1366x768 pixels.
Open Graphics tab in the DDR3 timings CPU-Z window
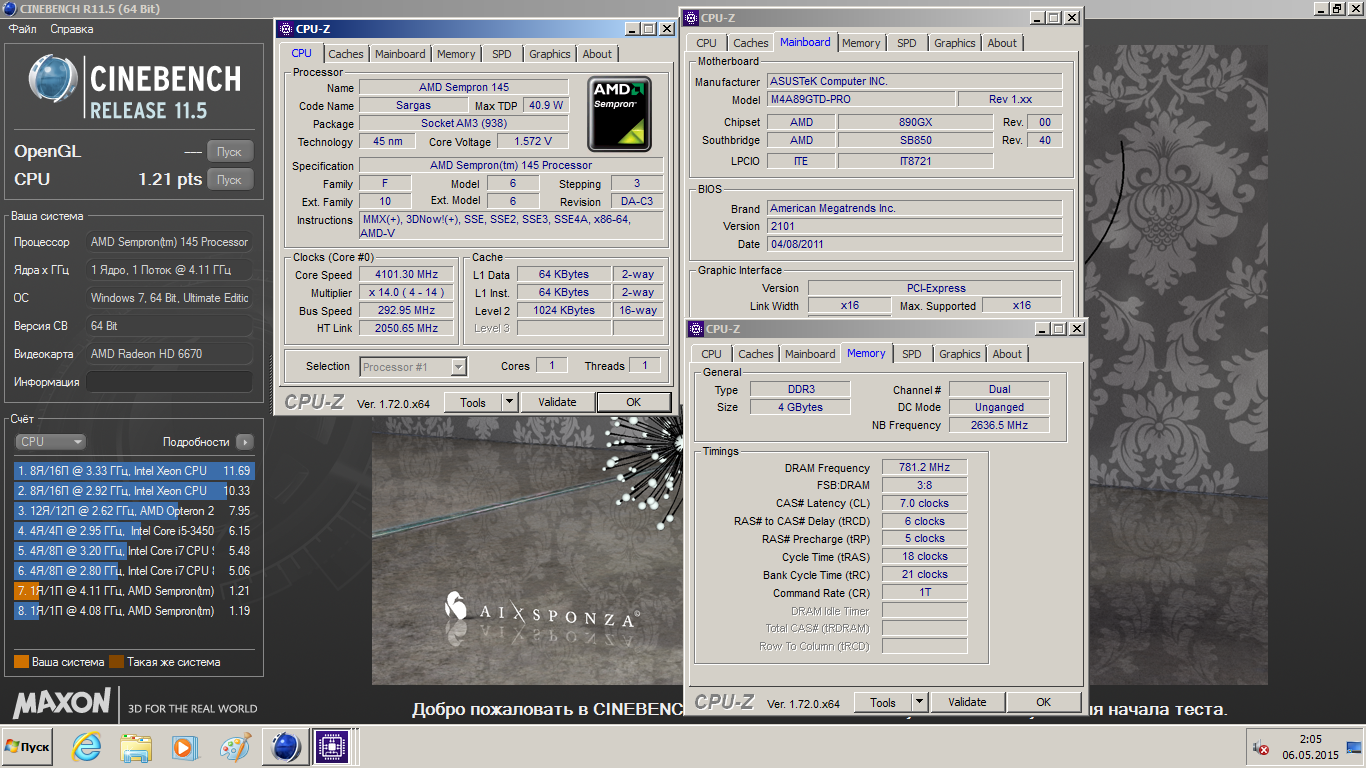960,354
